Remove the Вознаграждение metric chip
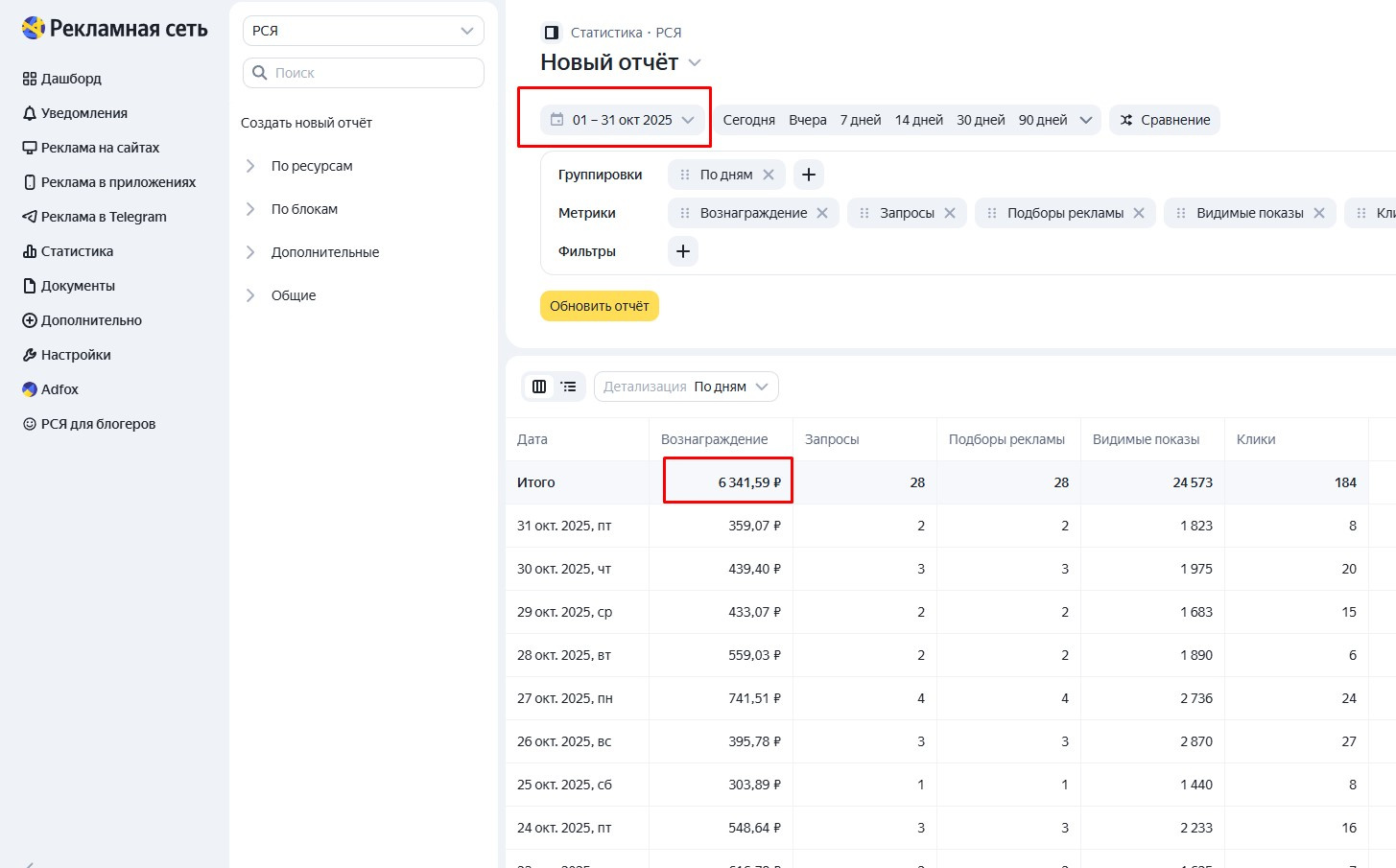The image size is (1396, 868). pos(822,213)
